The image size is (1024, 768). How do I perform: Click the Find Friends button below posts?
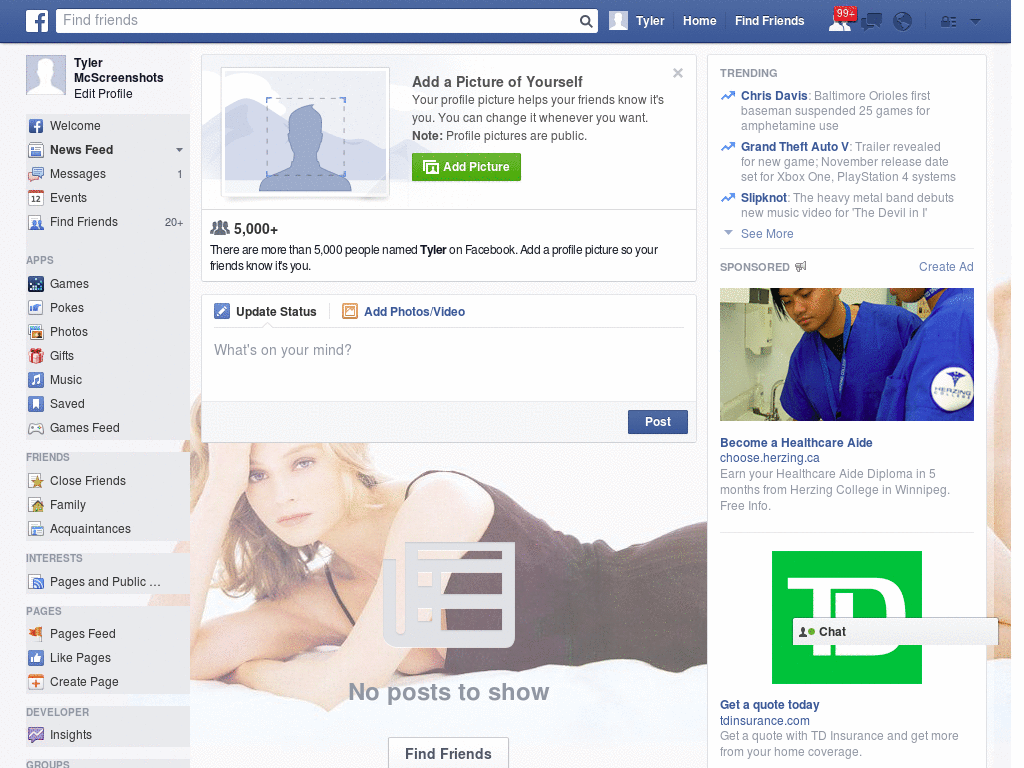pyautogui.click(x=448, y=754)
